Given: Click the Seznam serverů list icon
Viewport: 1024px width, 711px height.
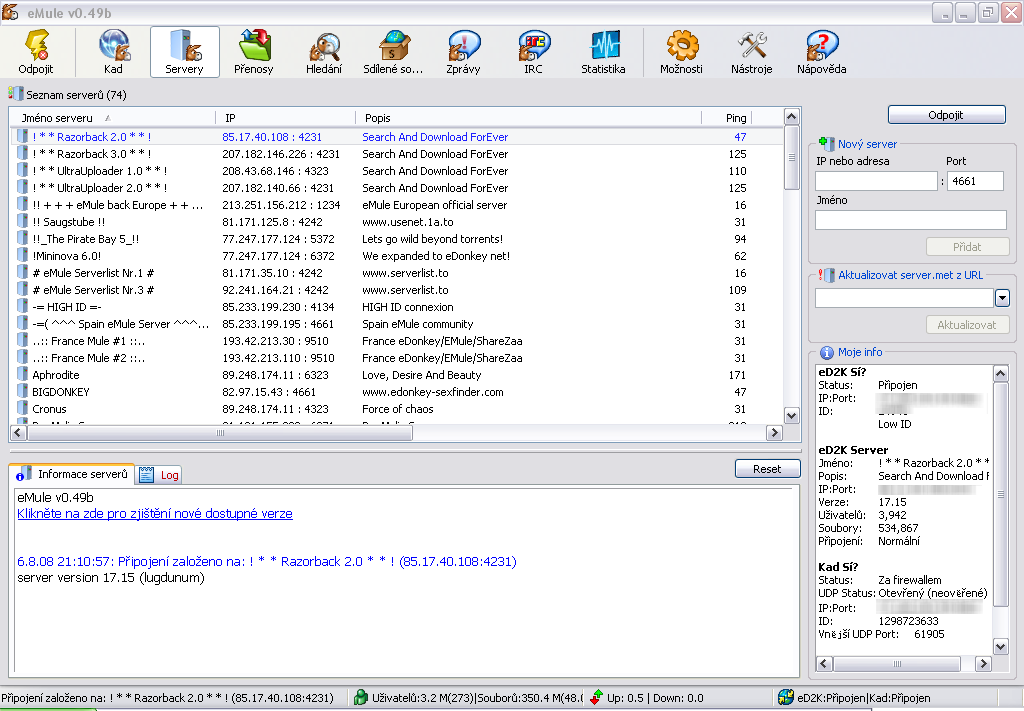Looking at the screenshot, I should 16,94.
